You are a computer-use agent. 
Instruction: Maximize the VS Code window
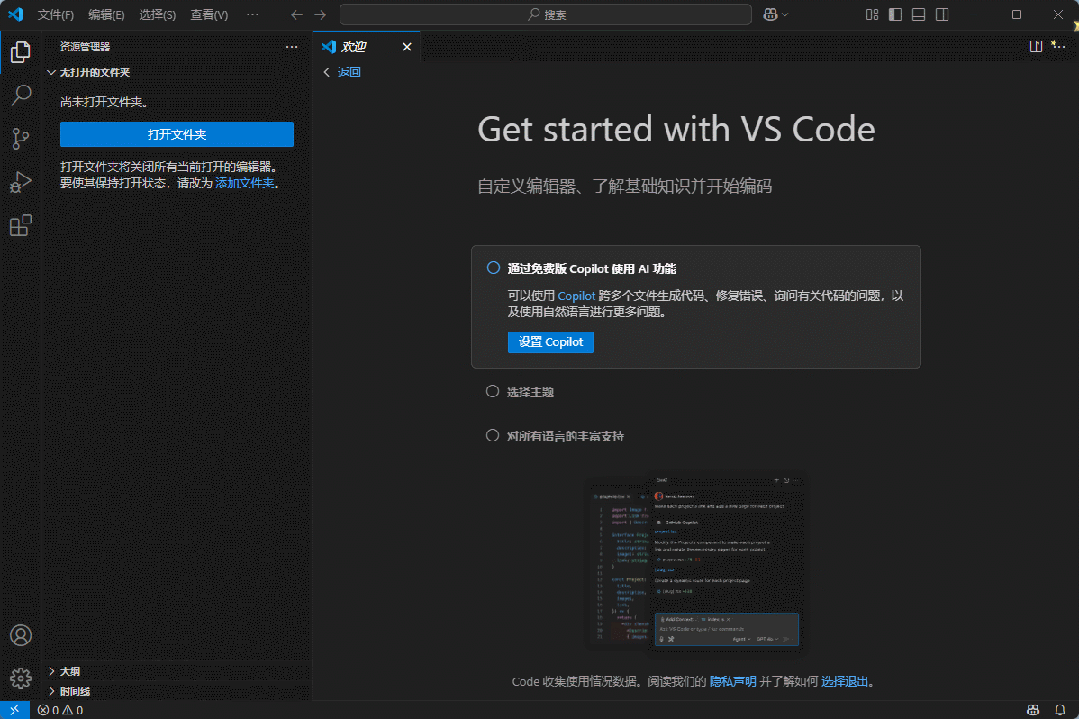coord(1016,14)
